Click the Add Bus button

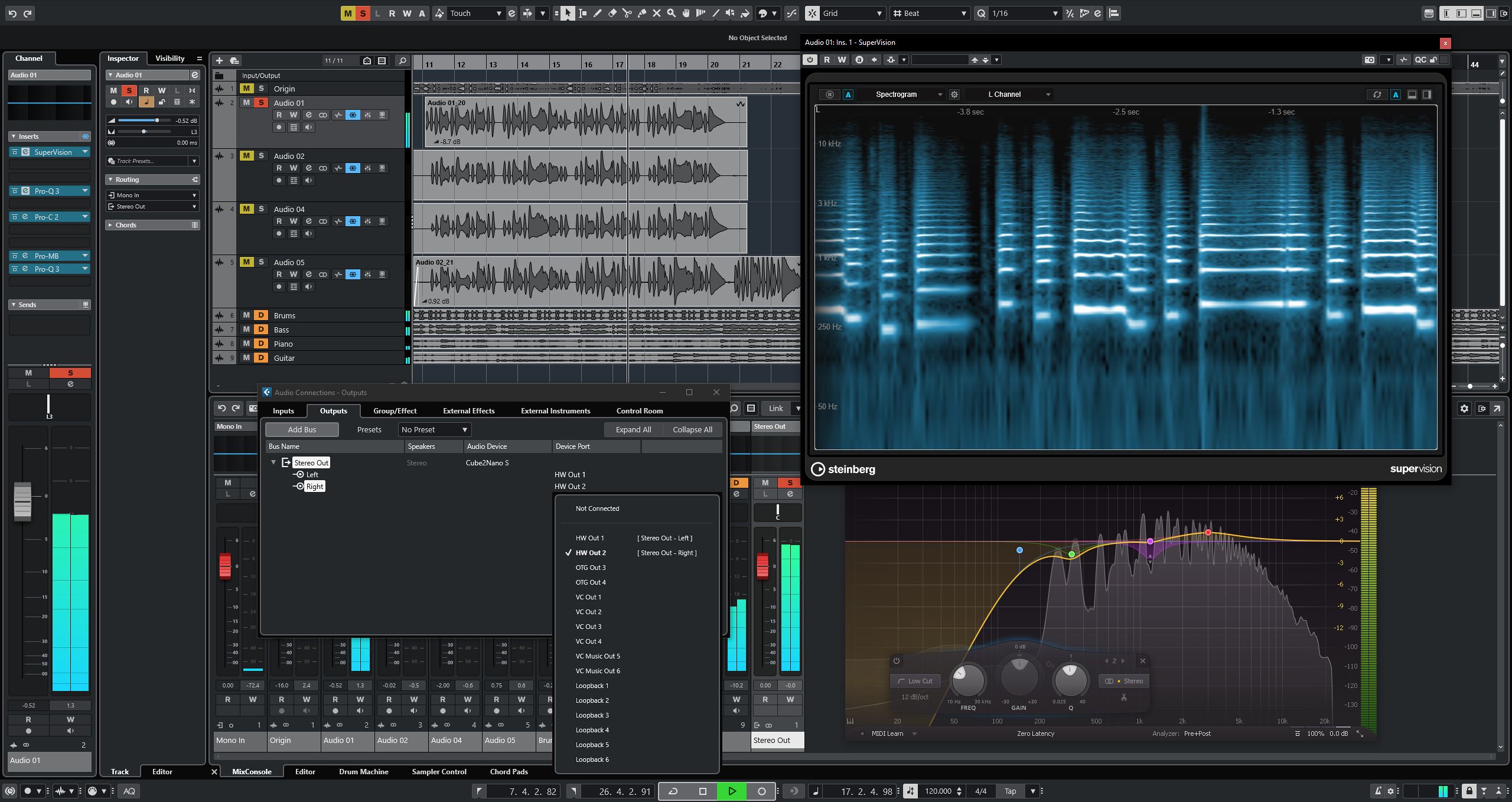302,430
